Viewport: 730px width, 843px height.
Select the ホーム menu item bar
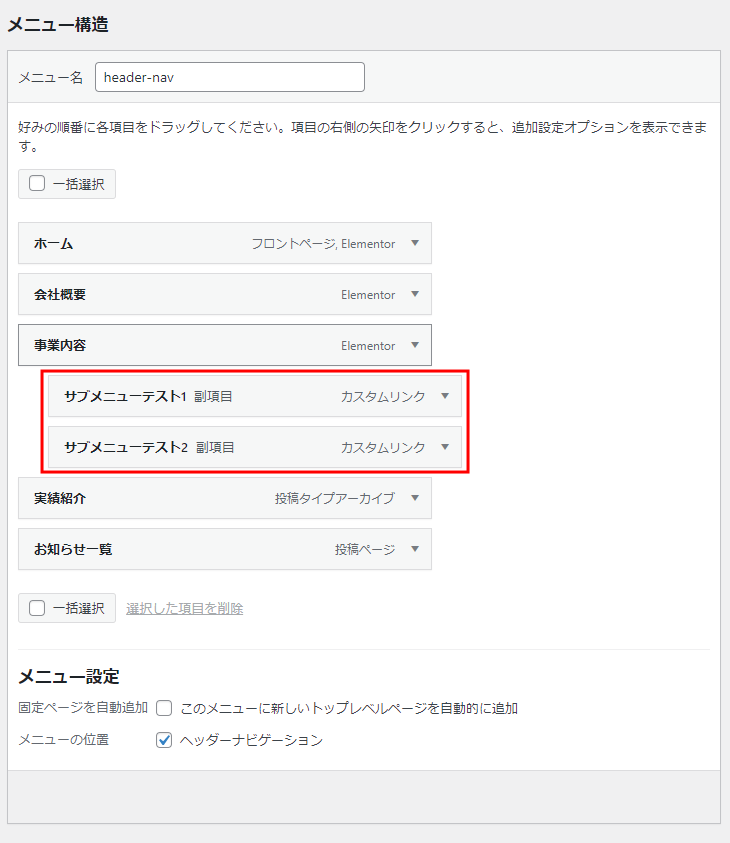[150, 243]
